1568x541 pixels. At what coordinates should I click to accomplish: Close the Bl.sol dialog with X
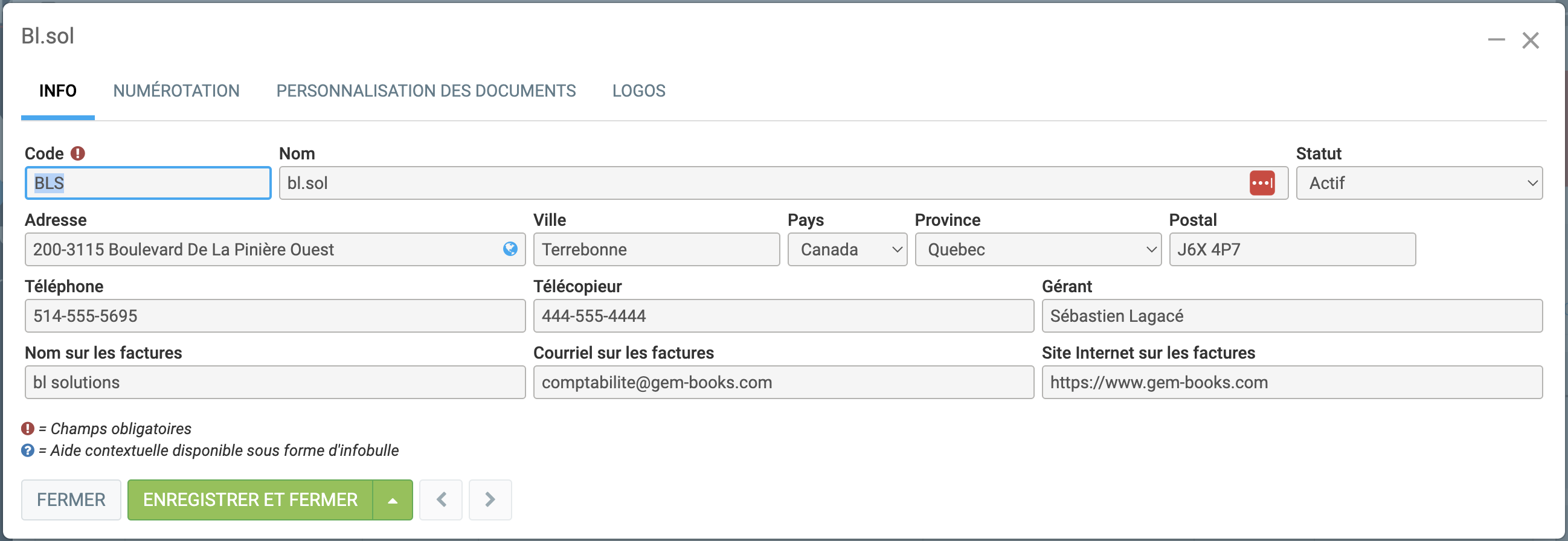[x=1531, y=40]
